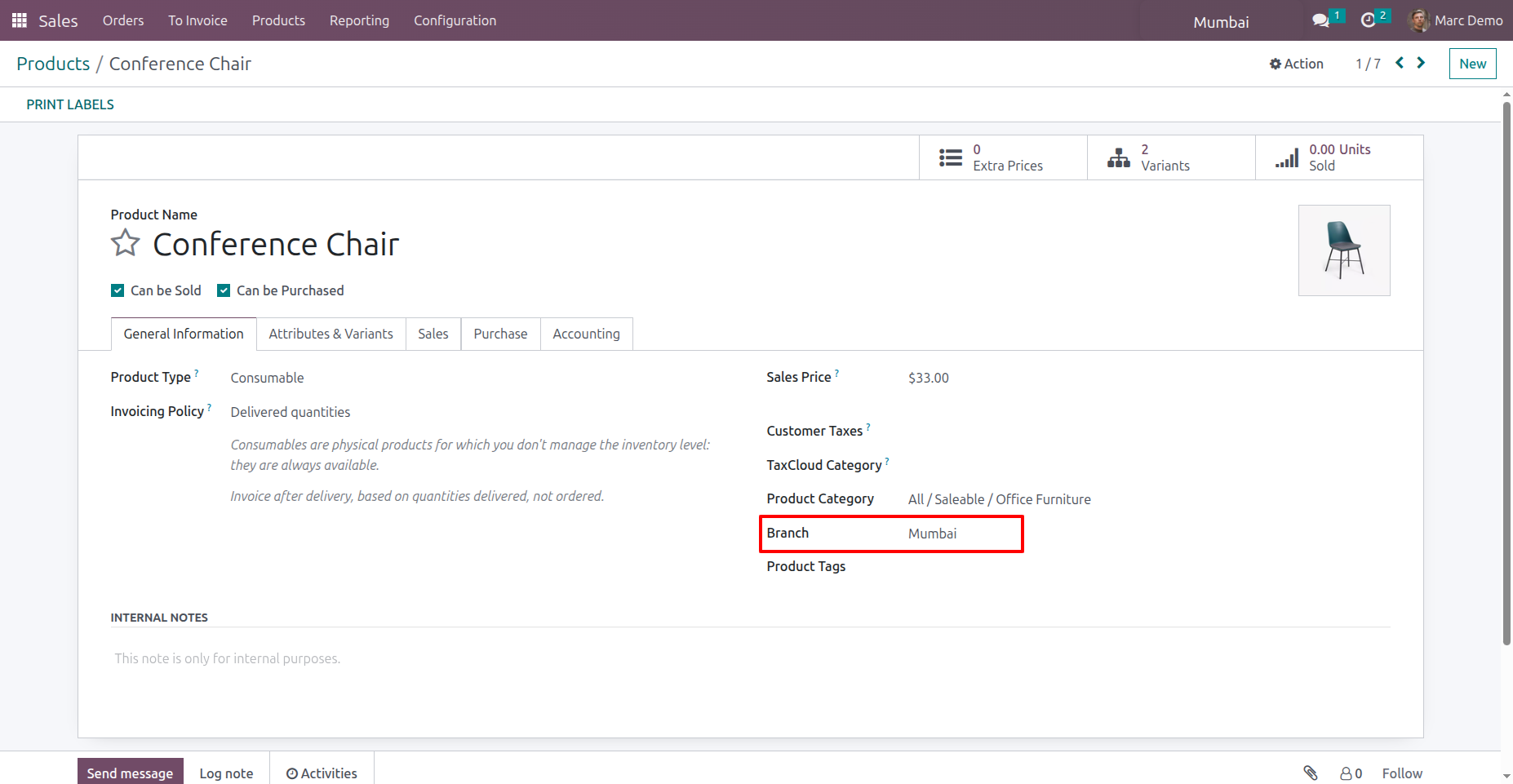Open the attachments paperclip icon
The height and width of the screenshot is (784, 1513).
click(x=1311, y=773)
